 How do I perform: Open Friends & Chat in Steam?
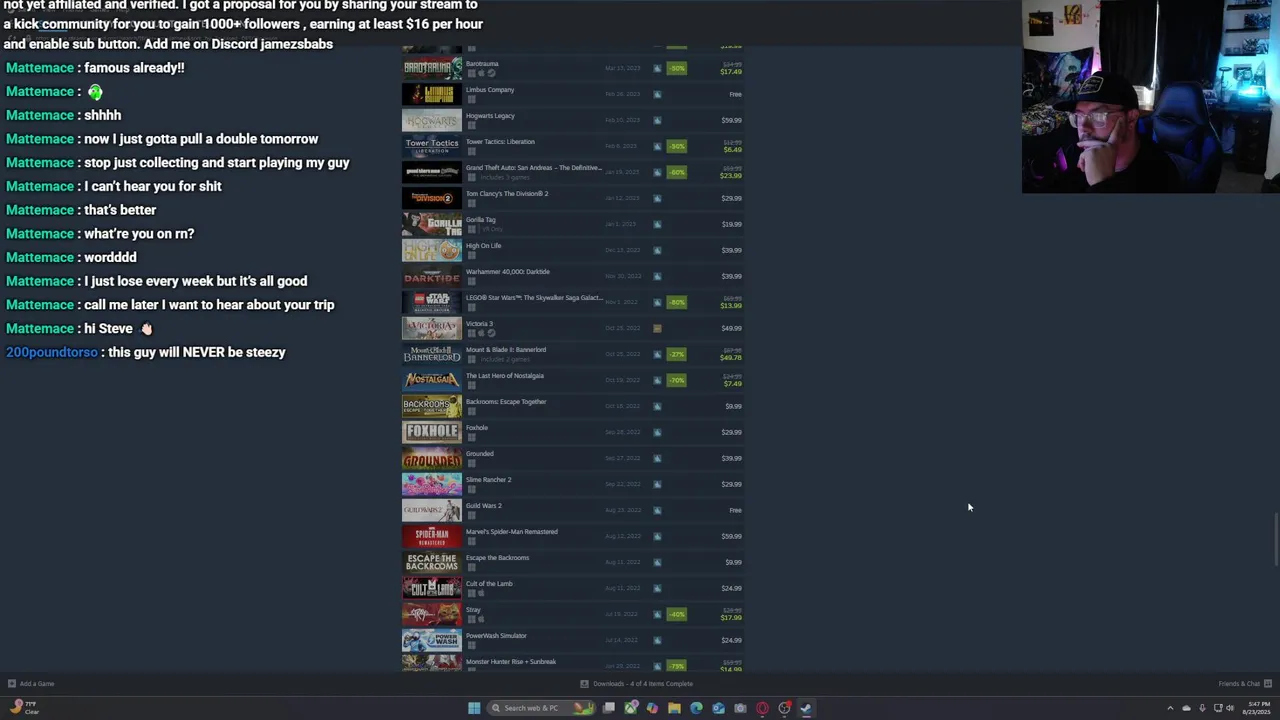click(x=1245, y=684)
